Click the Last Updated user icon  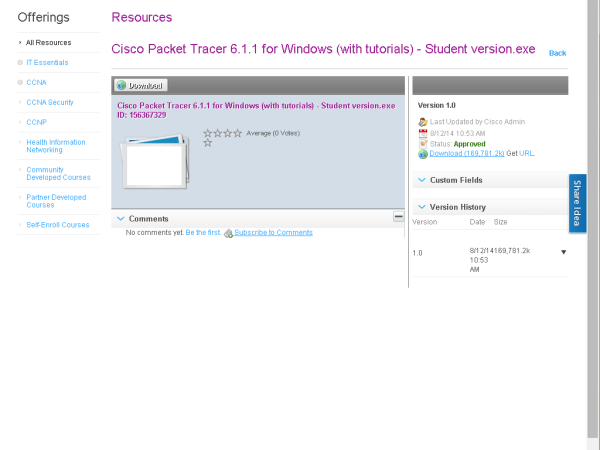coord(423,122)
